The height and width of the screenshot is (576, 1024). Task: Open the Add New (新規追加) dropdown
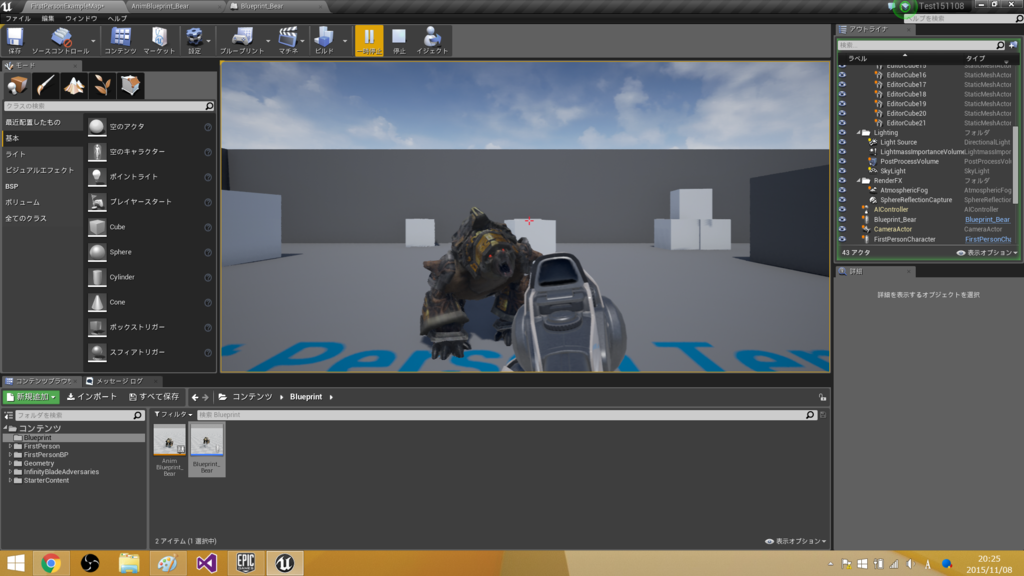(x=31, y=397)
